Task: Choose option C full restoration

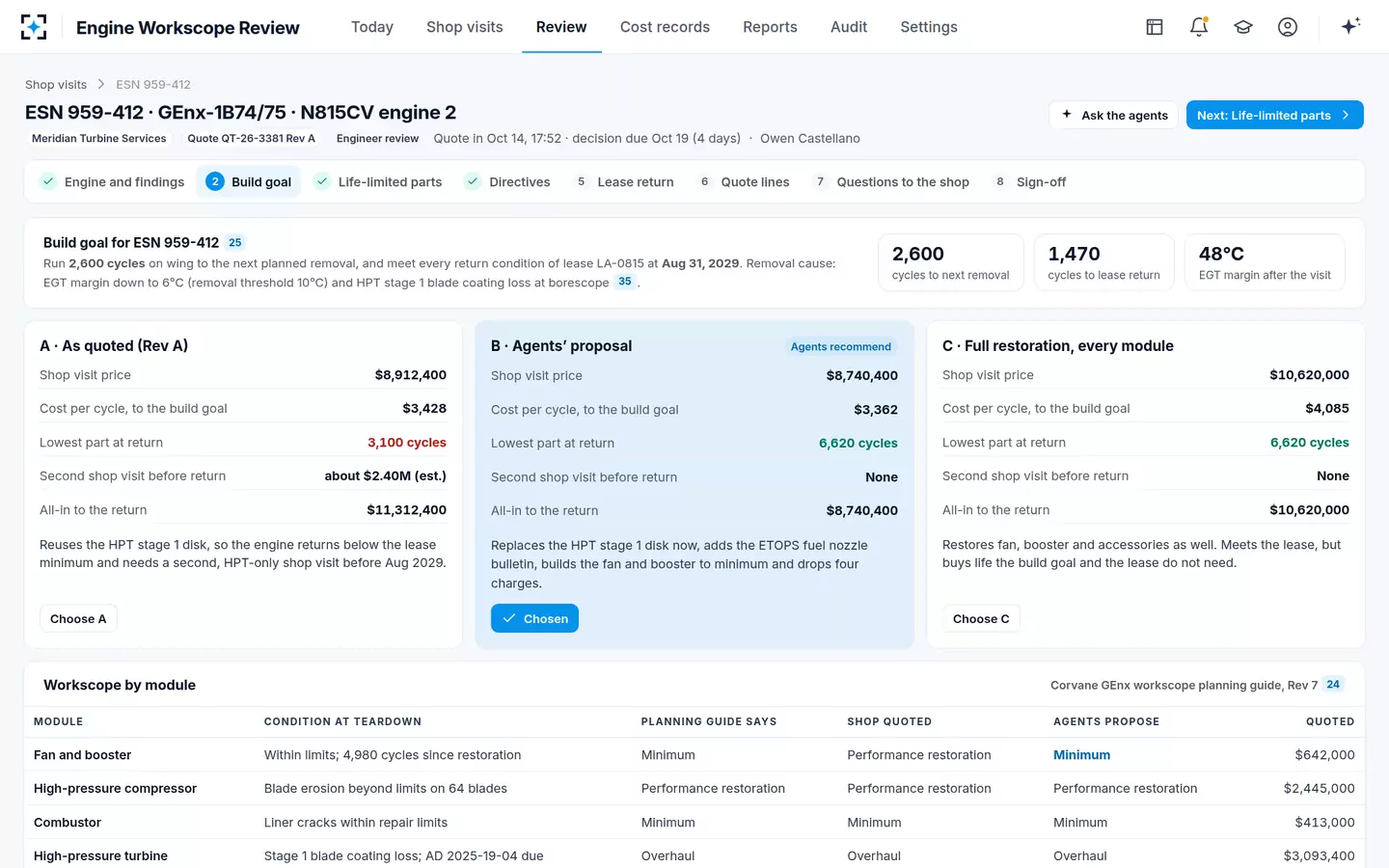Action: click(981, 618)
